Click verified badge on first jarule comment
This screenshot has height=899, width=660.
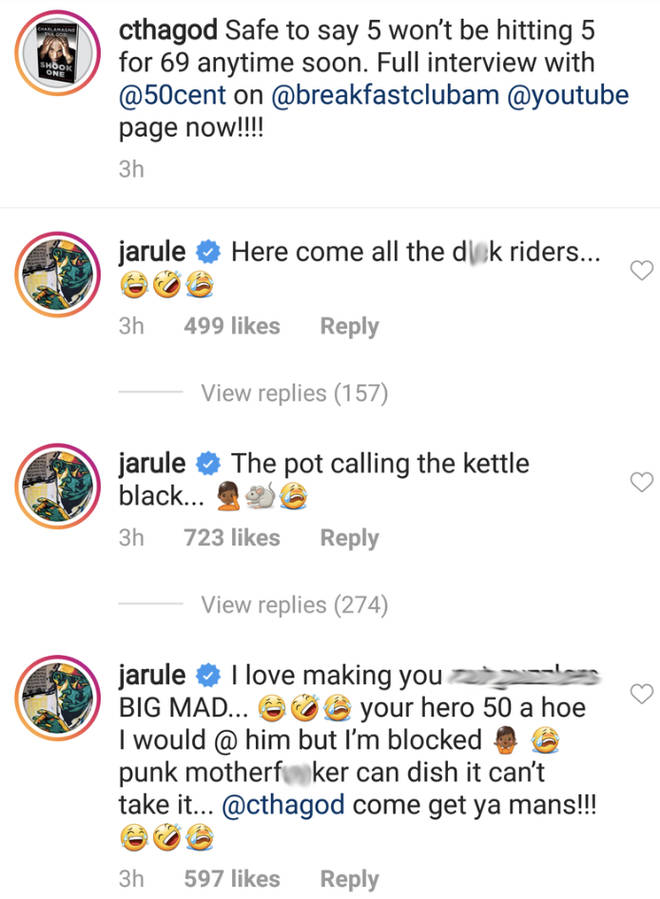pos(208,252)
